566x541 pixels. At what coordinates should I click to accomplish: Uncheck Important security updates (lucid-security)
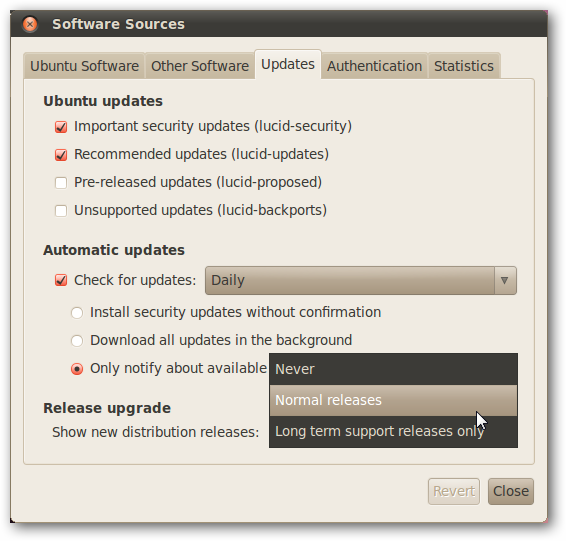click(61, 127)
